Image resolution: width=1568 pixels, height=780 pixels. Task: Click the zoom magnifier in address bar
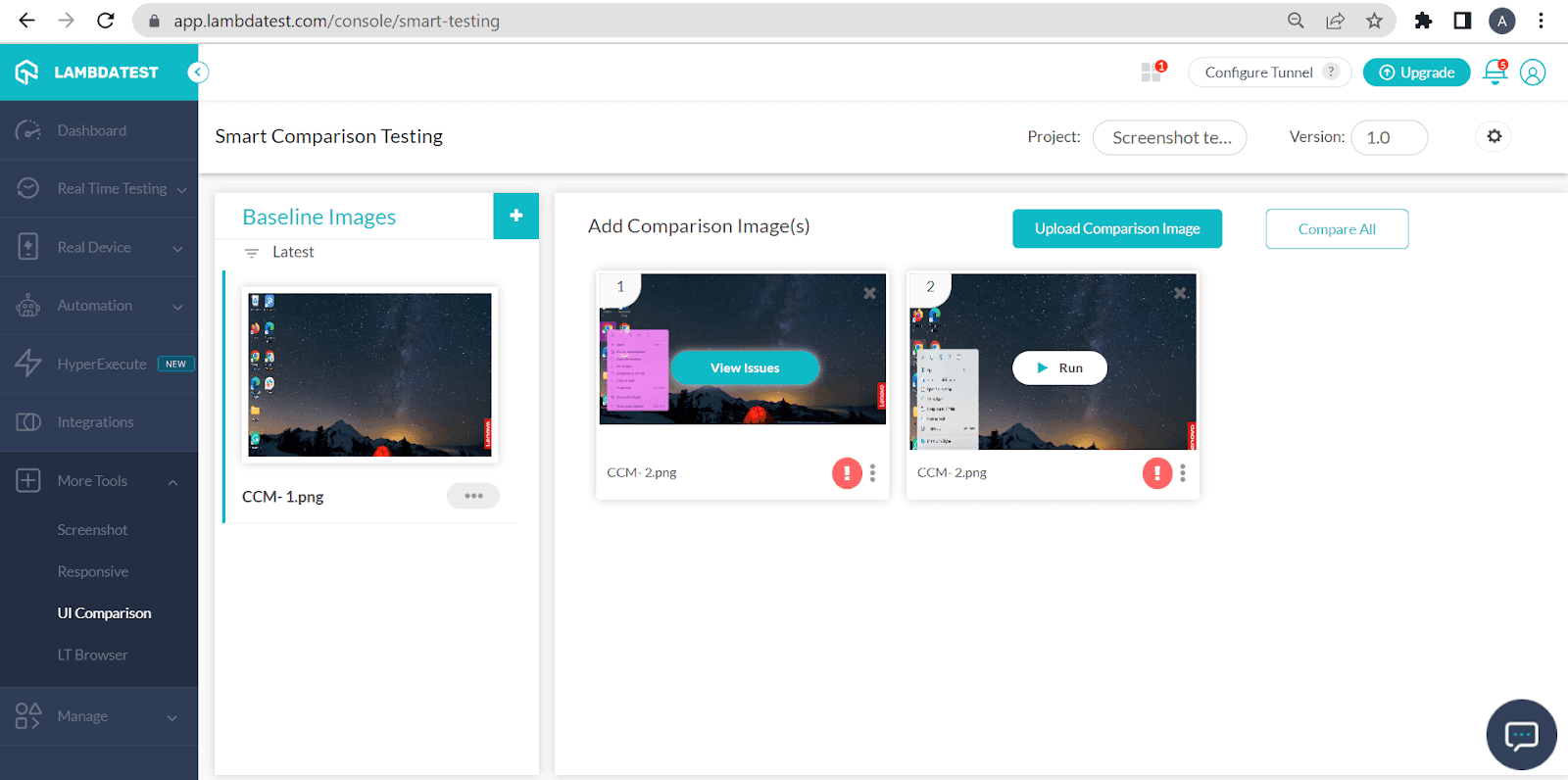(x=1296, y=21)
